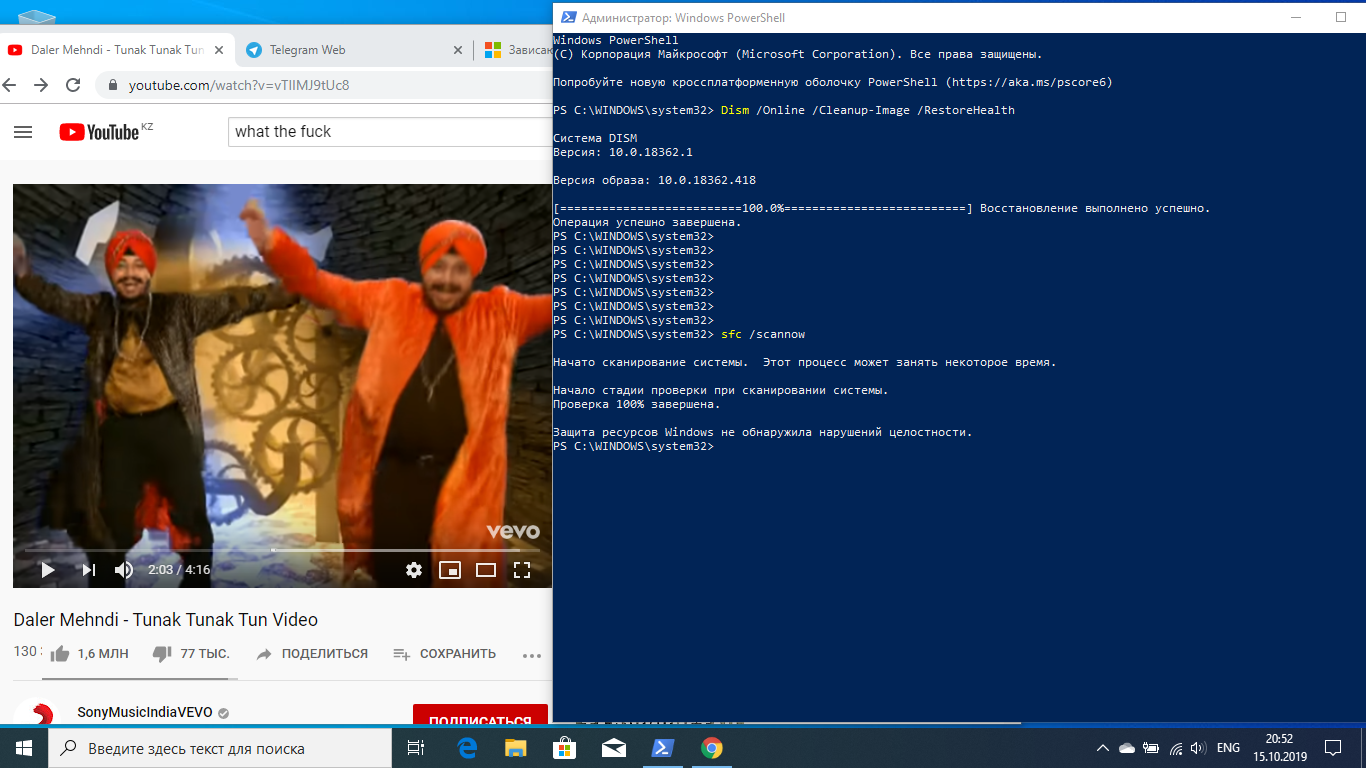Screen dimensions: 1366x768
Task: Open volume control in tray
Action: [1198, 748]
